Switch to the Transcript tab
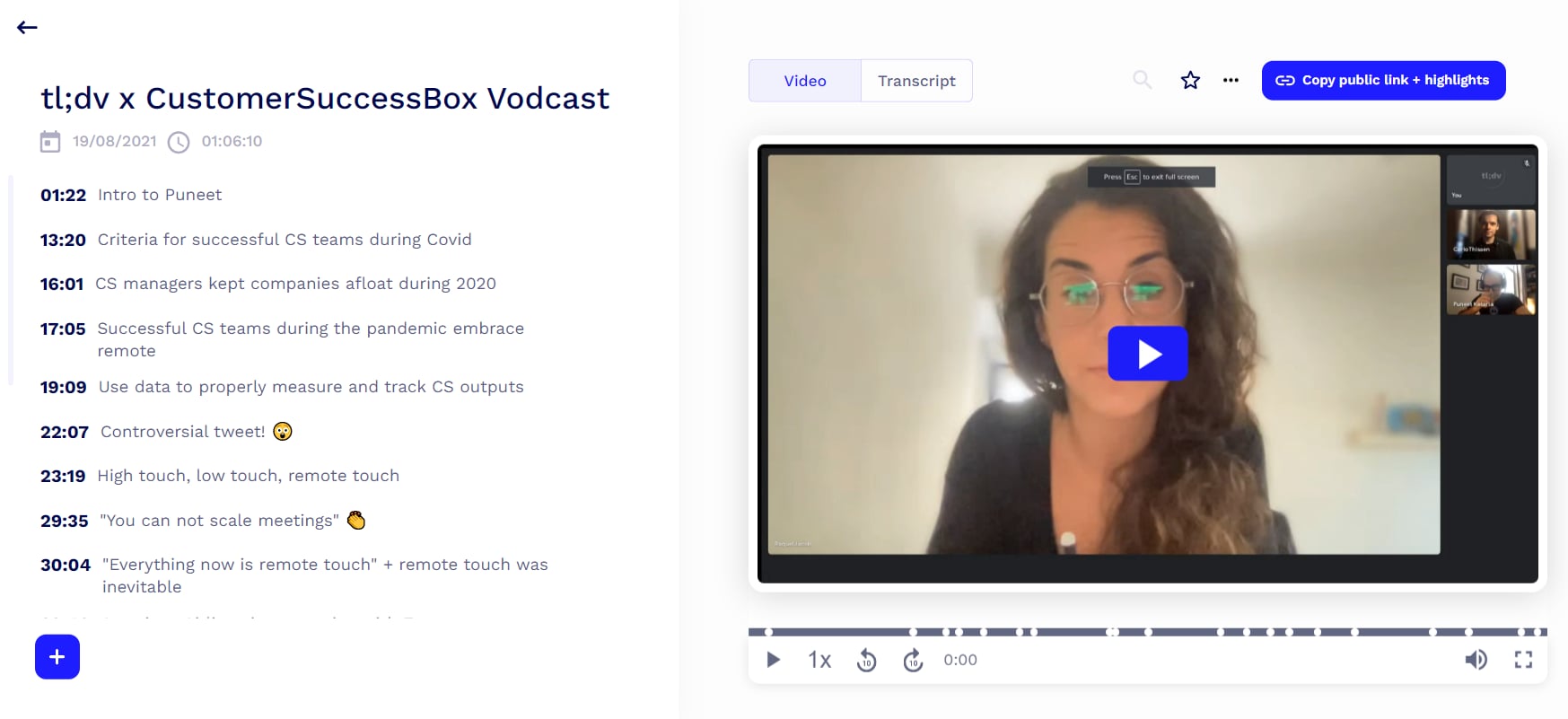Image resolution: width=1568 pixels, height=719 pixels. pyautogui.click(x=916, y=81)
